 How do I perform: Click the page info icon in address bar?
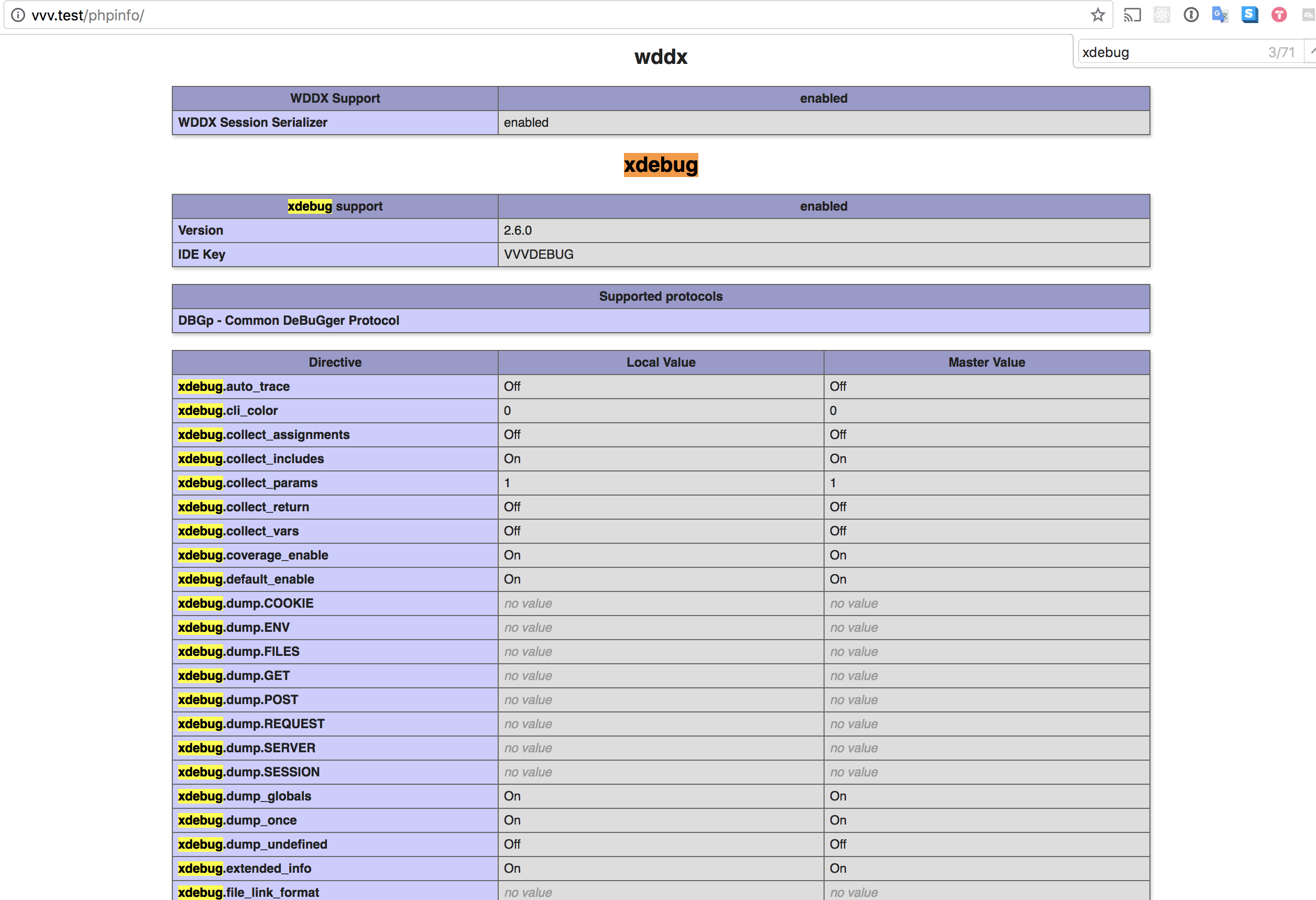[x=18, y=15]
